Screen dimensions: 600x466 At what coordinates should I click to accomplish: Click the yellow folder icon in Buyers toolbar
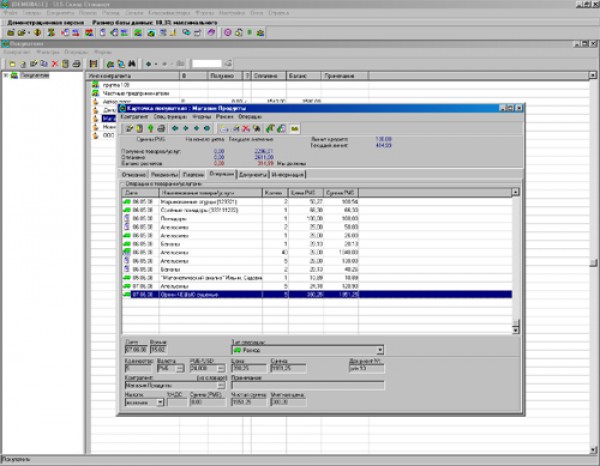click(x=12, y=64)
